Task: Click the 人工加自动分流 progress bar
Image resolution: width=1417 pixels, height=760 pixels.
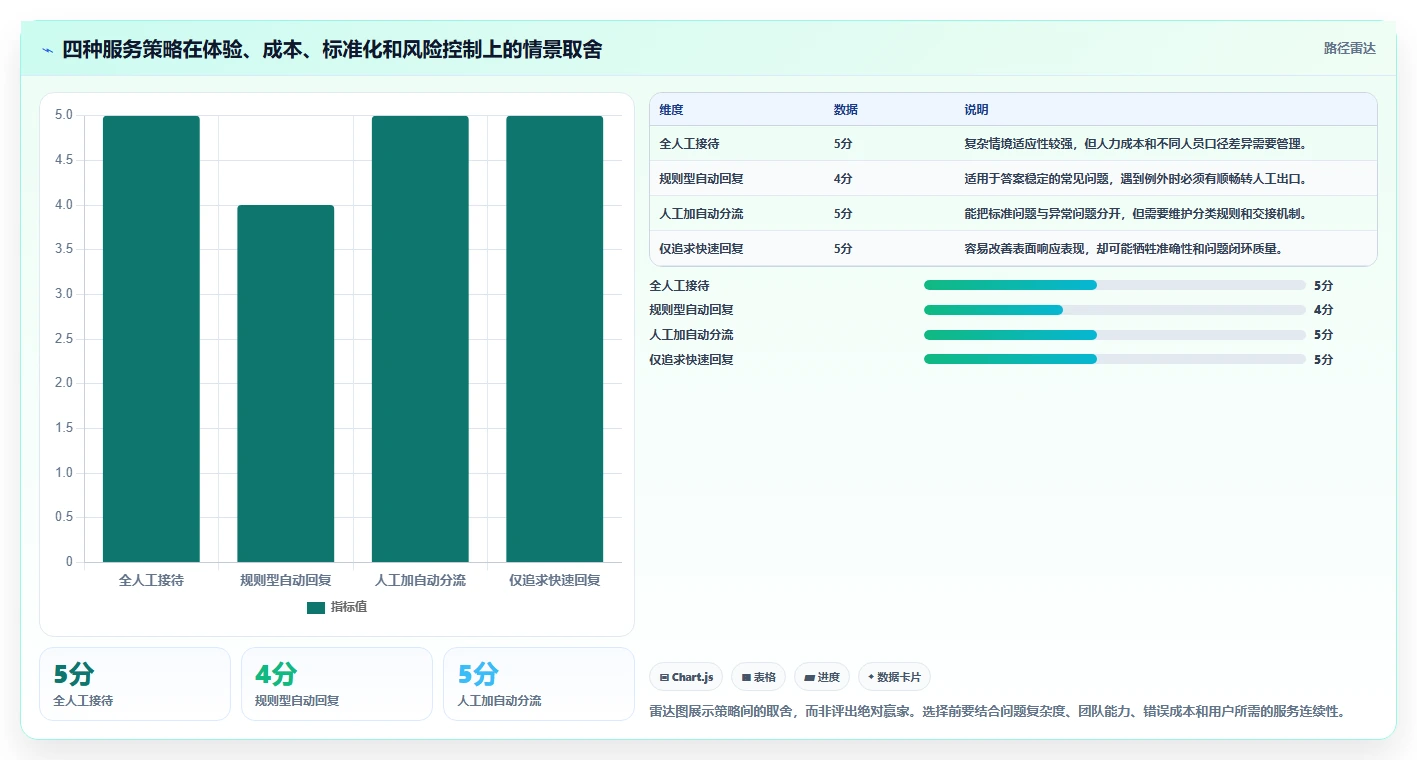Action: (1115, 334)
